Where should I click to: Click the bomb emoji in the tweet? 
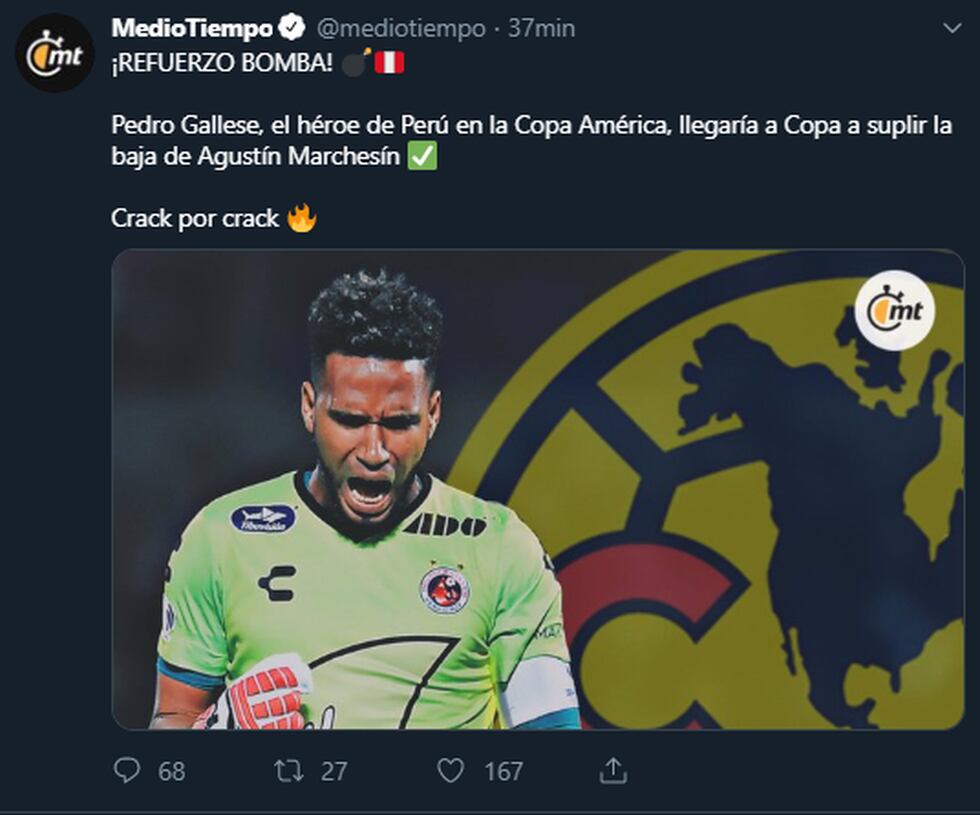click(x=356, y=62)
